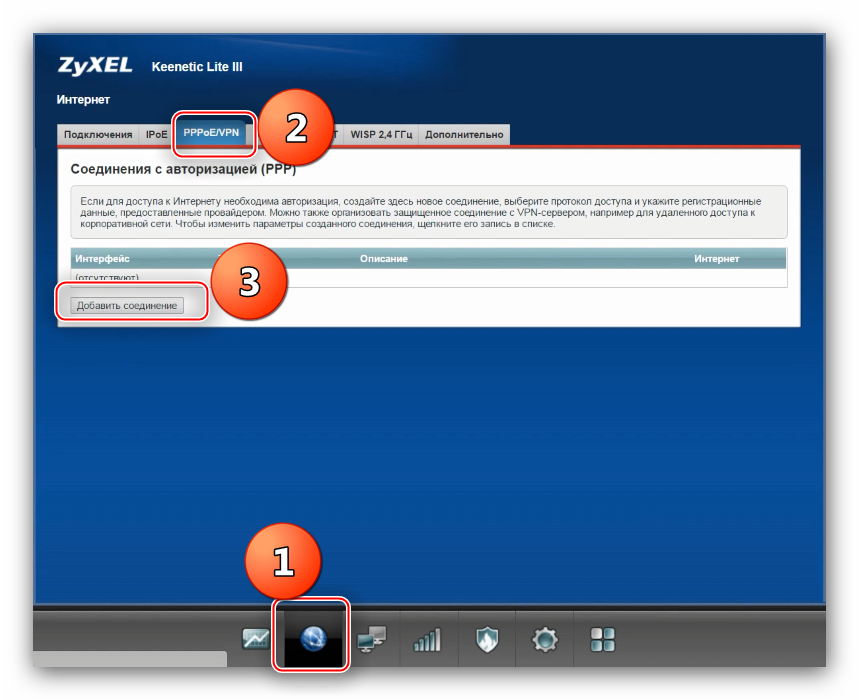
Task: Click the Keenetic Lite III title text
Action: [x=197, y=67]
